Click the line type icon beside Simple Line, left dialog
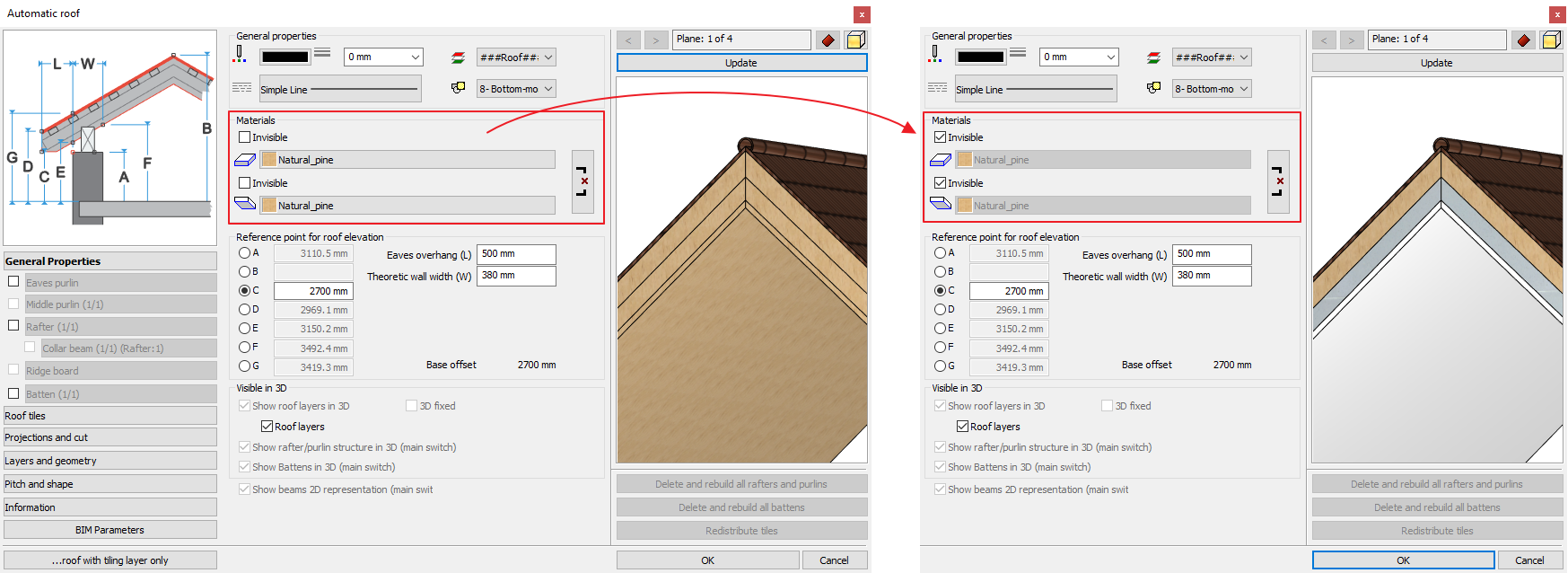Screen dimensions: 1568x573 tap(242, 88)
